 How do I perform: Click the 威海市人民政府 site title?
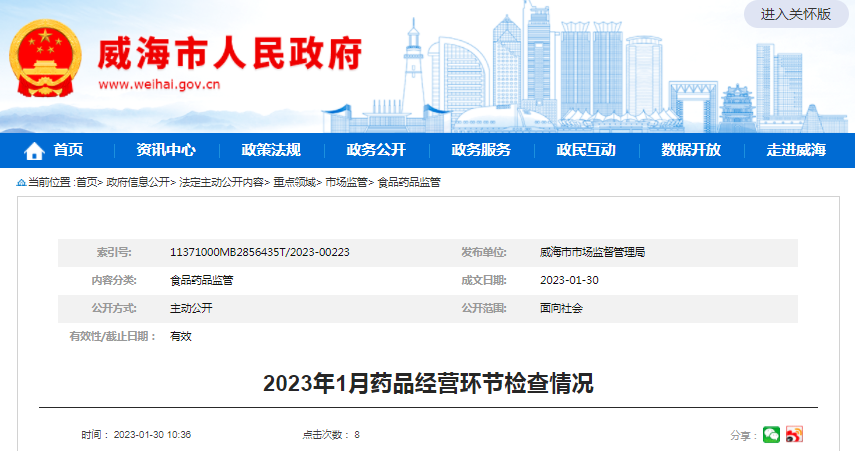pos(230,54)
